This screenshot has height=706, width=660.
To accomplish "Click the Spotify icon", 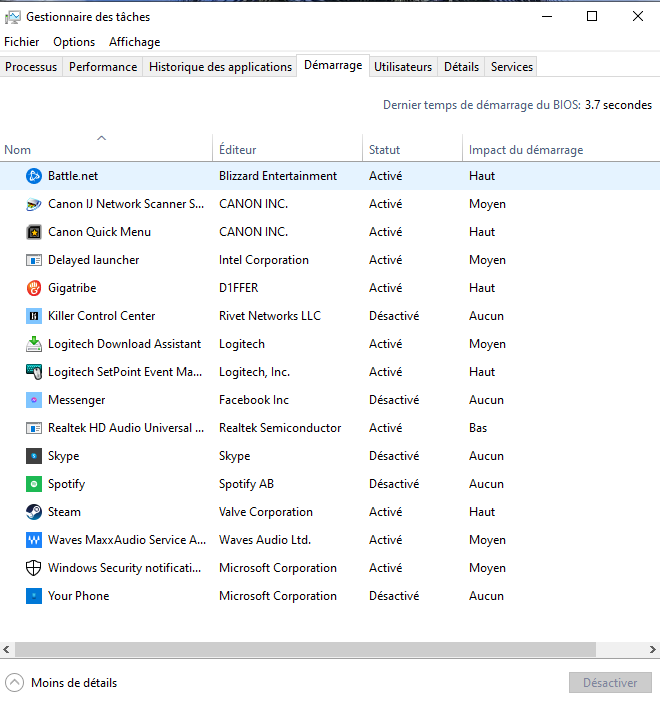I will point(34,484).
